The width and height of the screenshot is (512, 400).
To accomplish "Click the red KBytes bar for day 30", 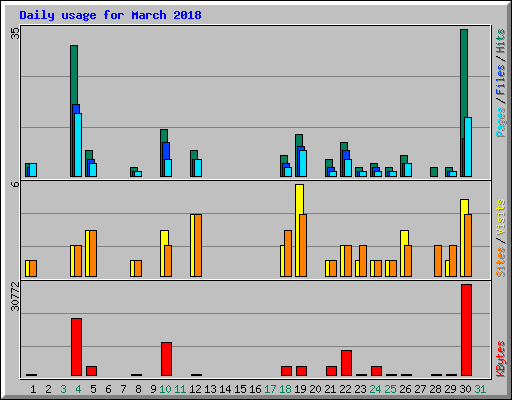I will pyautogui.click(x=466, y=330).
